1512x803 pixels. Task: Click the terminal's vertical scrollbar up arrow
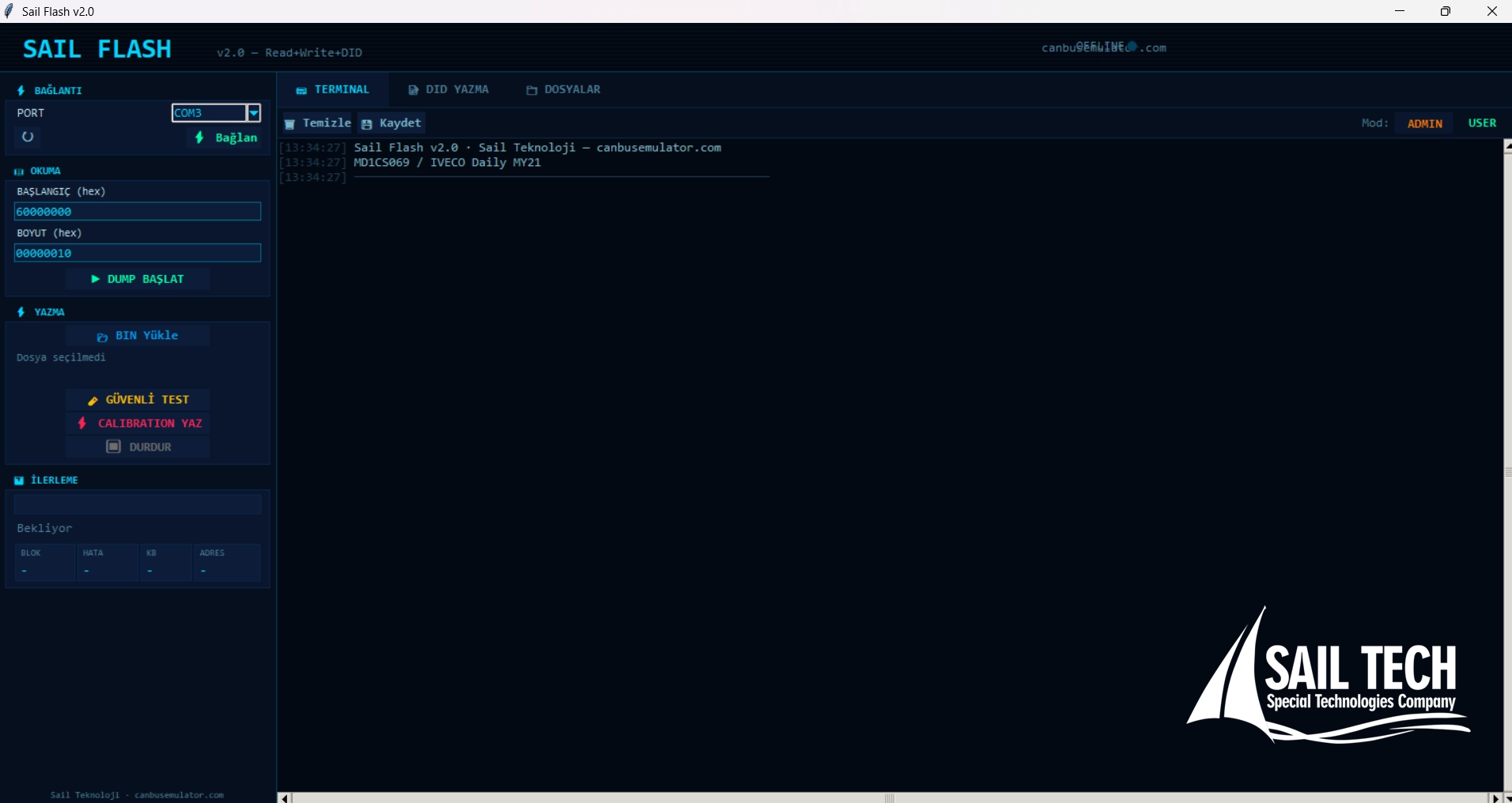pos(1508,146)
